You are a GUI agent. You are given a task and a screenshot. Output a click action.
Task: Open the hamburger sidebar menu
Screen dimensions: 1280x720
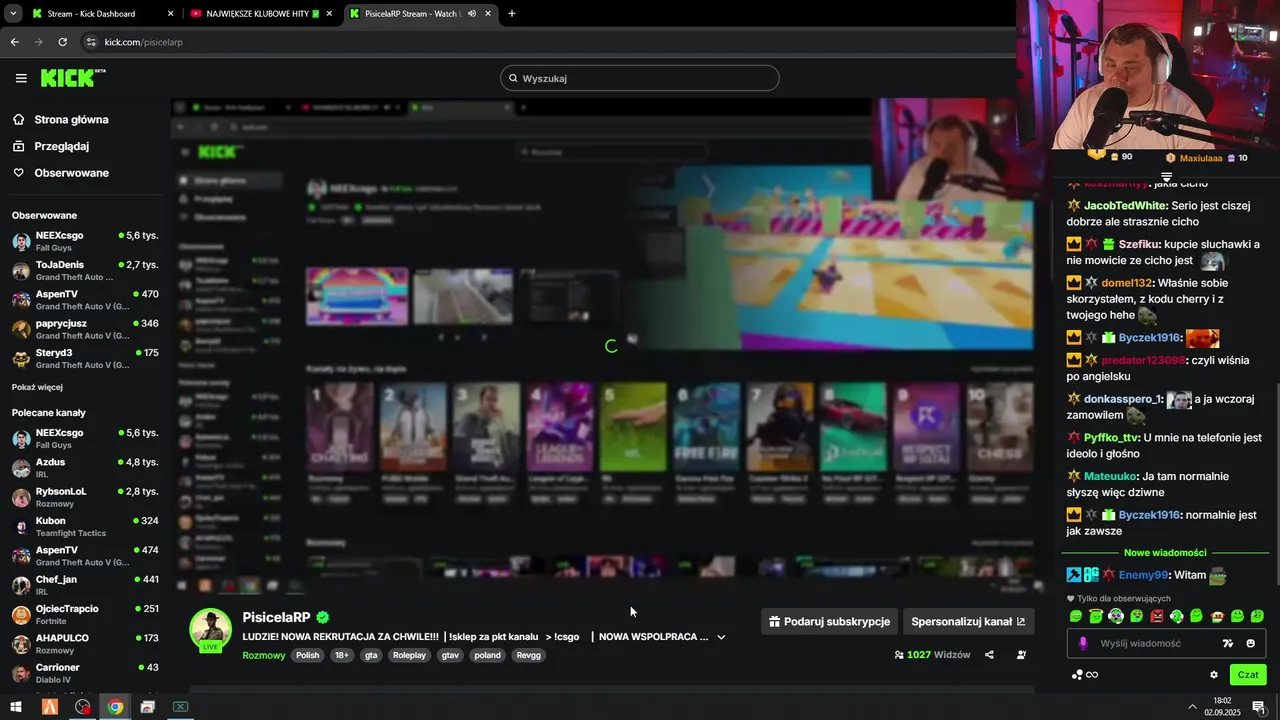[21, 78]
